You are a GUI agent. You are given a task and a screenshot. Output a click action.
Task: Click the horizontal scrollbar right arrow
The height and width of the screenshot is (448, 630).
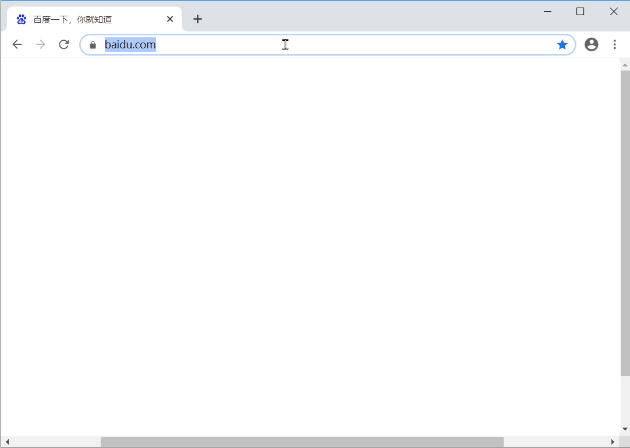(613, 442)
